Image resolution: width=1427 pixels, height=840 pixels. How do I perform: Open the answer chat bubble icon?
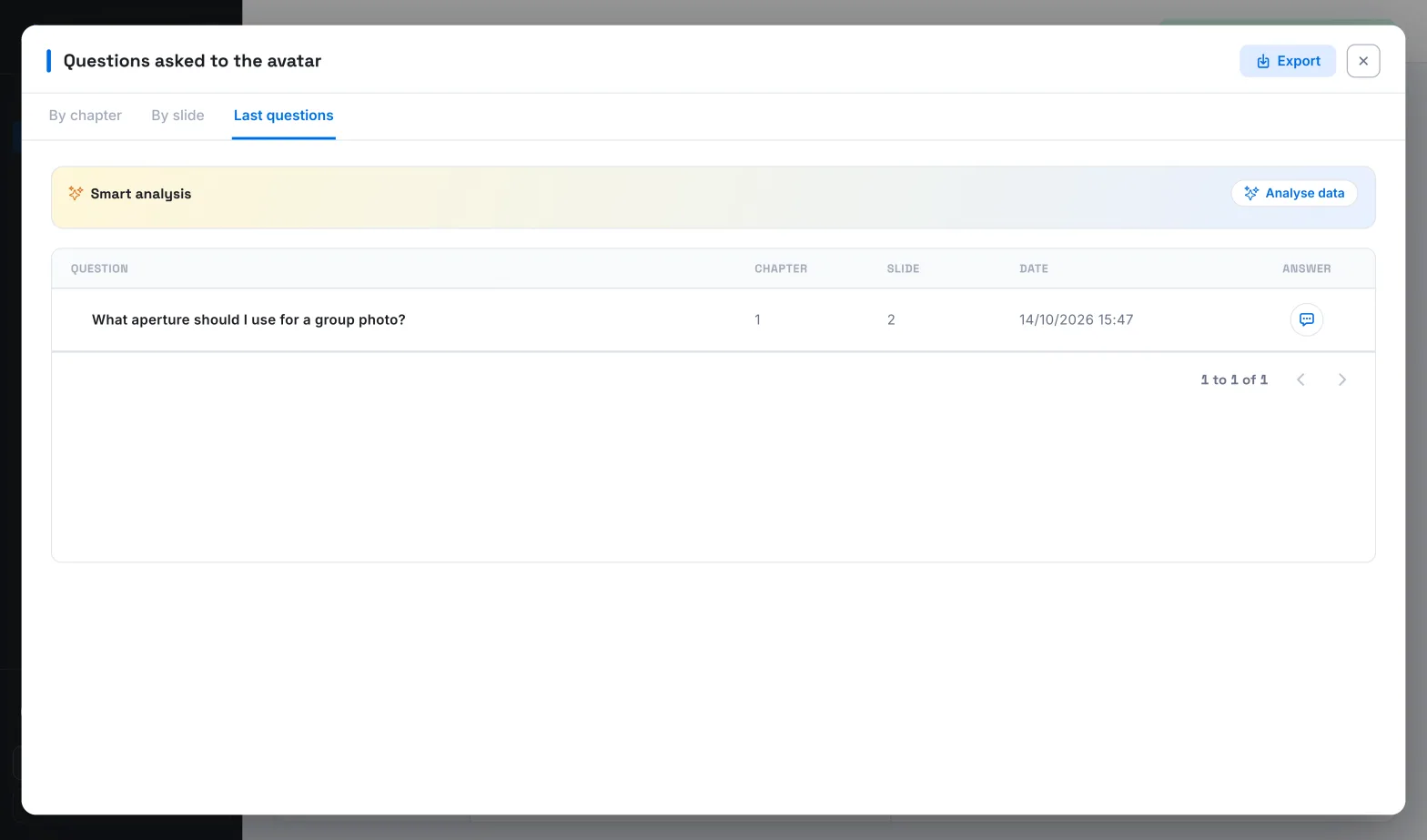1306,319
